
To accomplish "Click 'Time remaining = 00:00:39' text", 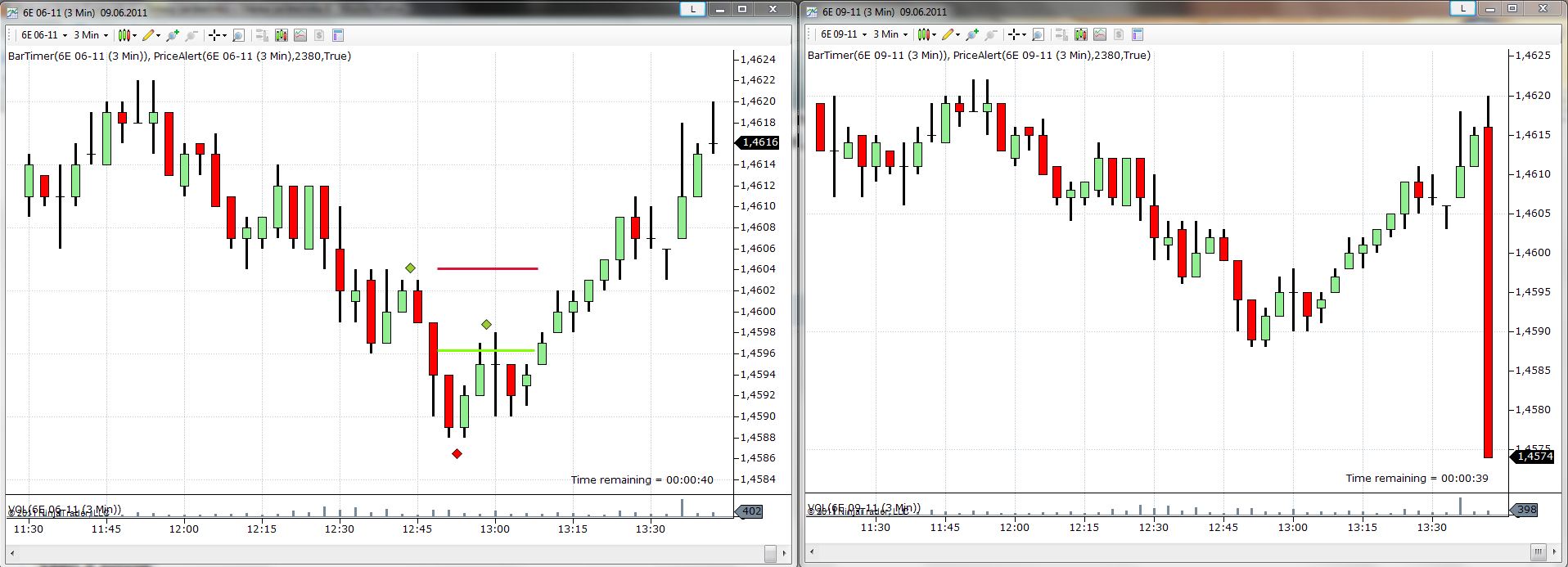I will coord(1417,479).
